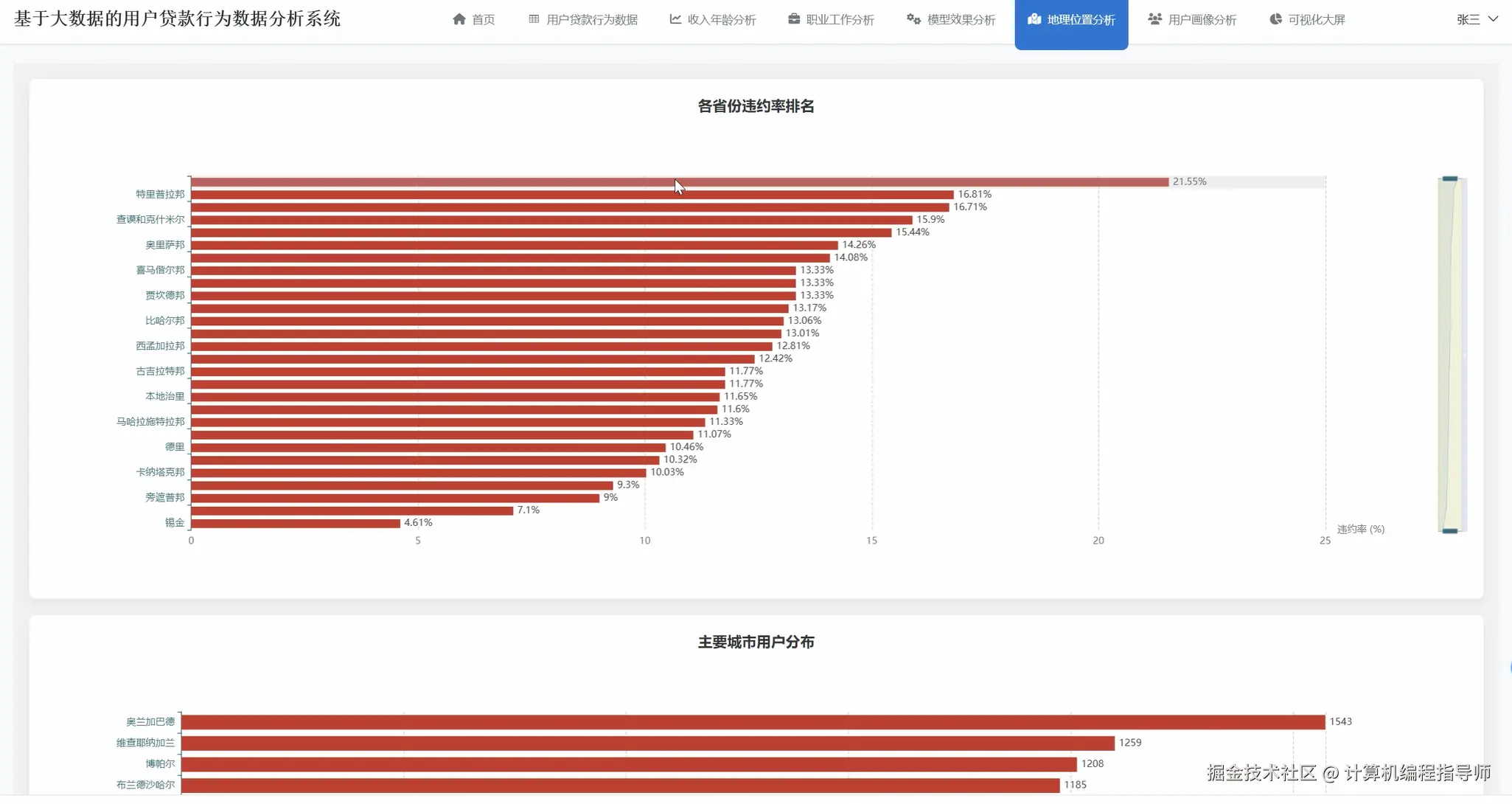Click top handle of vertical zoom slider
Screen dimensions: 1512x804
point(1449,179)
